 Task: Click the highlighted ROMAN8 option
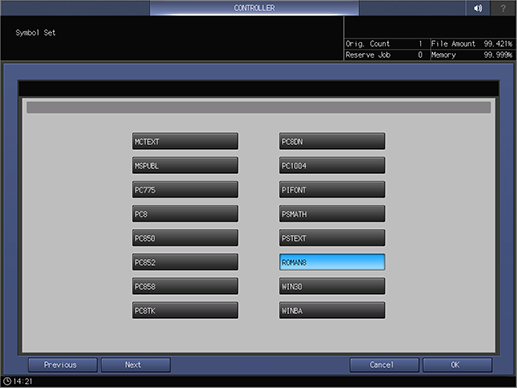[332, 262]
